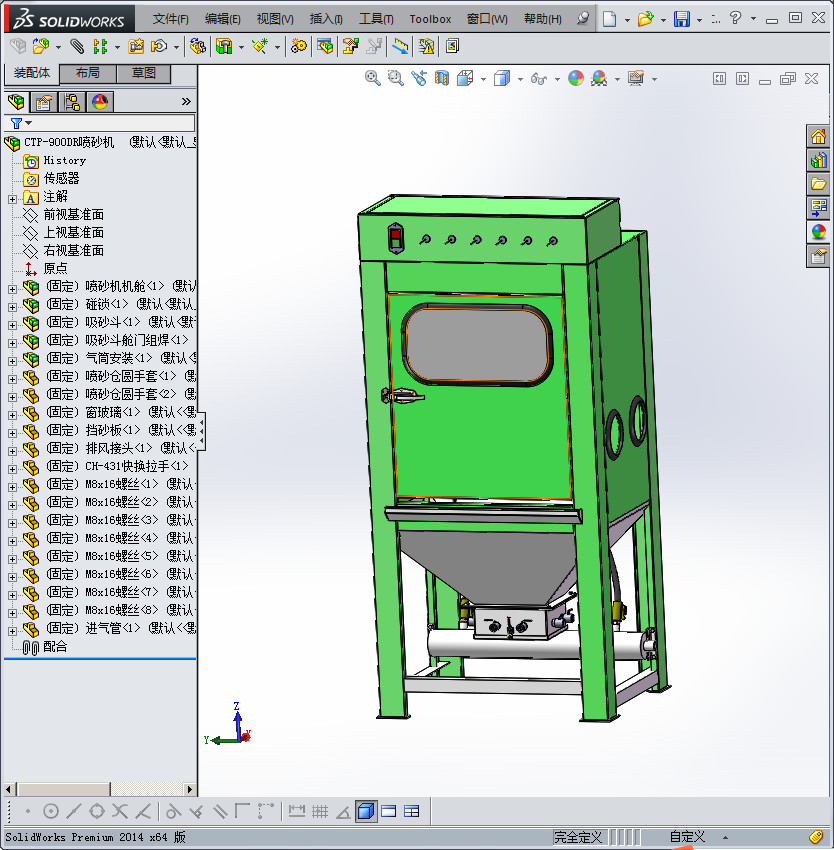Toggle the shaded-with-edges display cube button
Image resolution: width=834 pixels, height=850 pixels.
point(366,811)
